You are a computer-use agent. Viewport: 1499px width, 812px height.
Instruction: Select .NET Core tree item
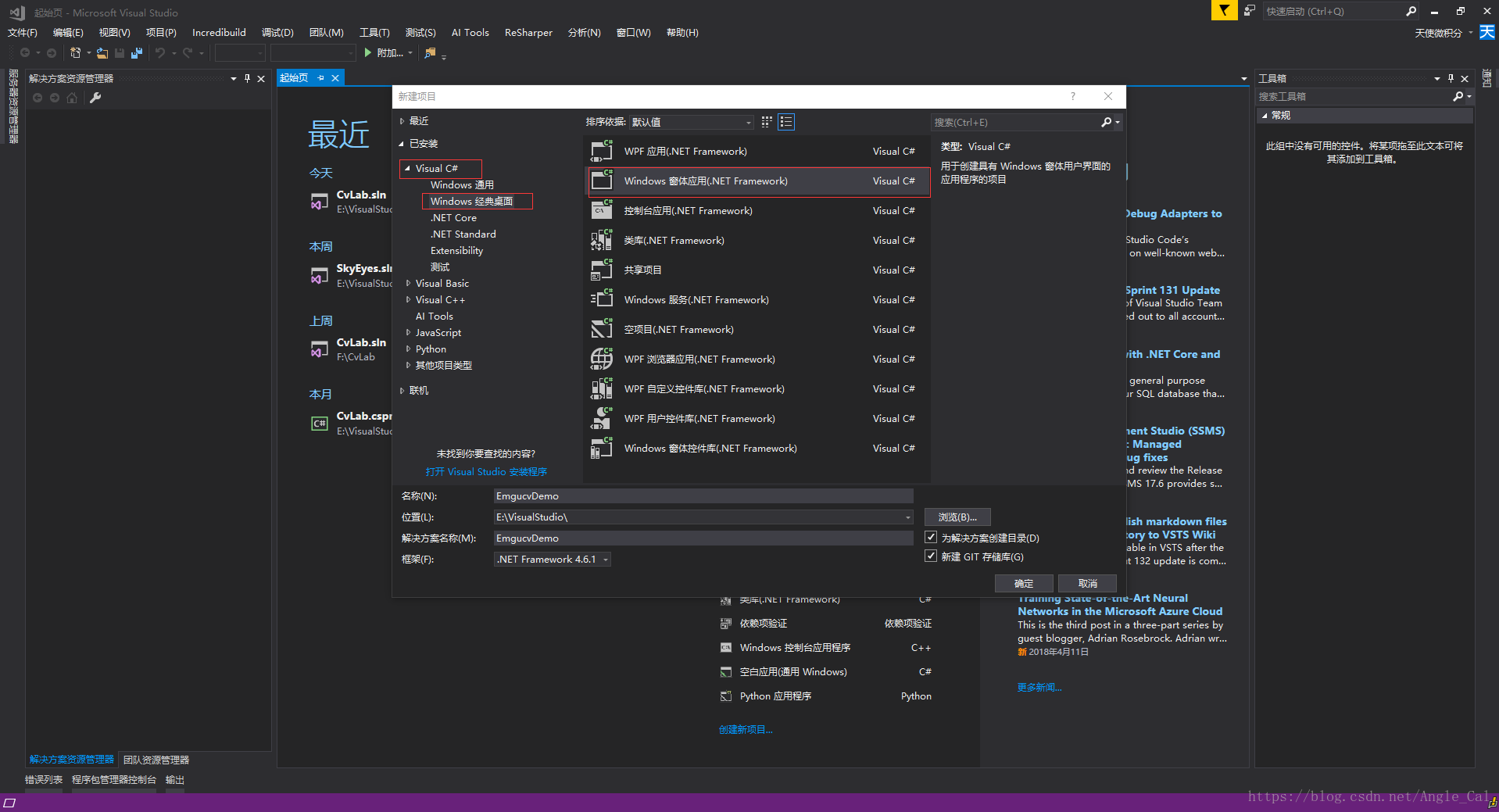(453, 217)
